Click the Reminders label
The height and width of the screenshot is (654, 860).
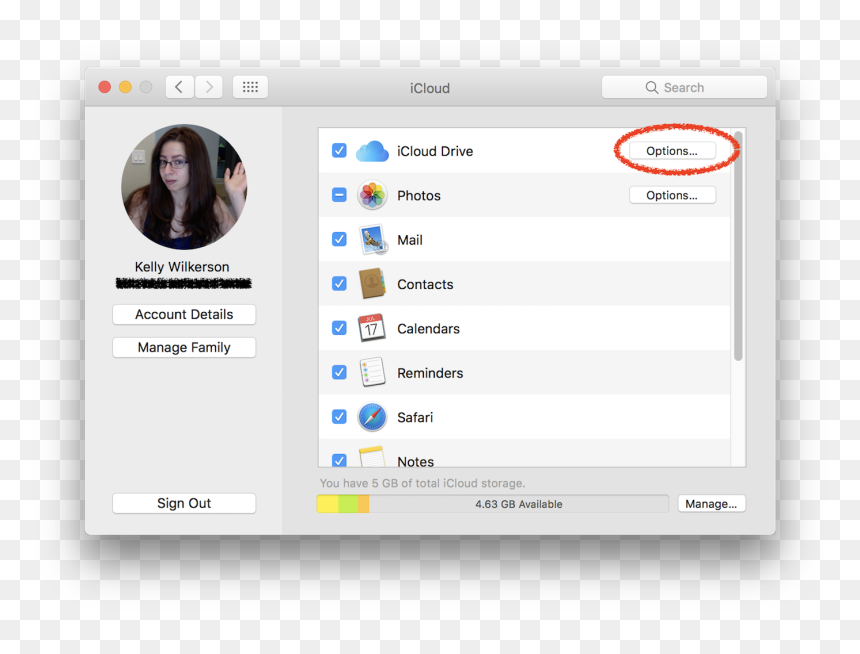(x=430, y=373)
